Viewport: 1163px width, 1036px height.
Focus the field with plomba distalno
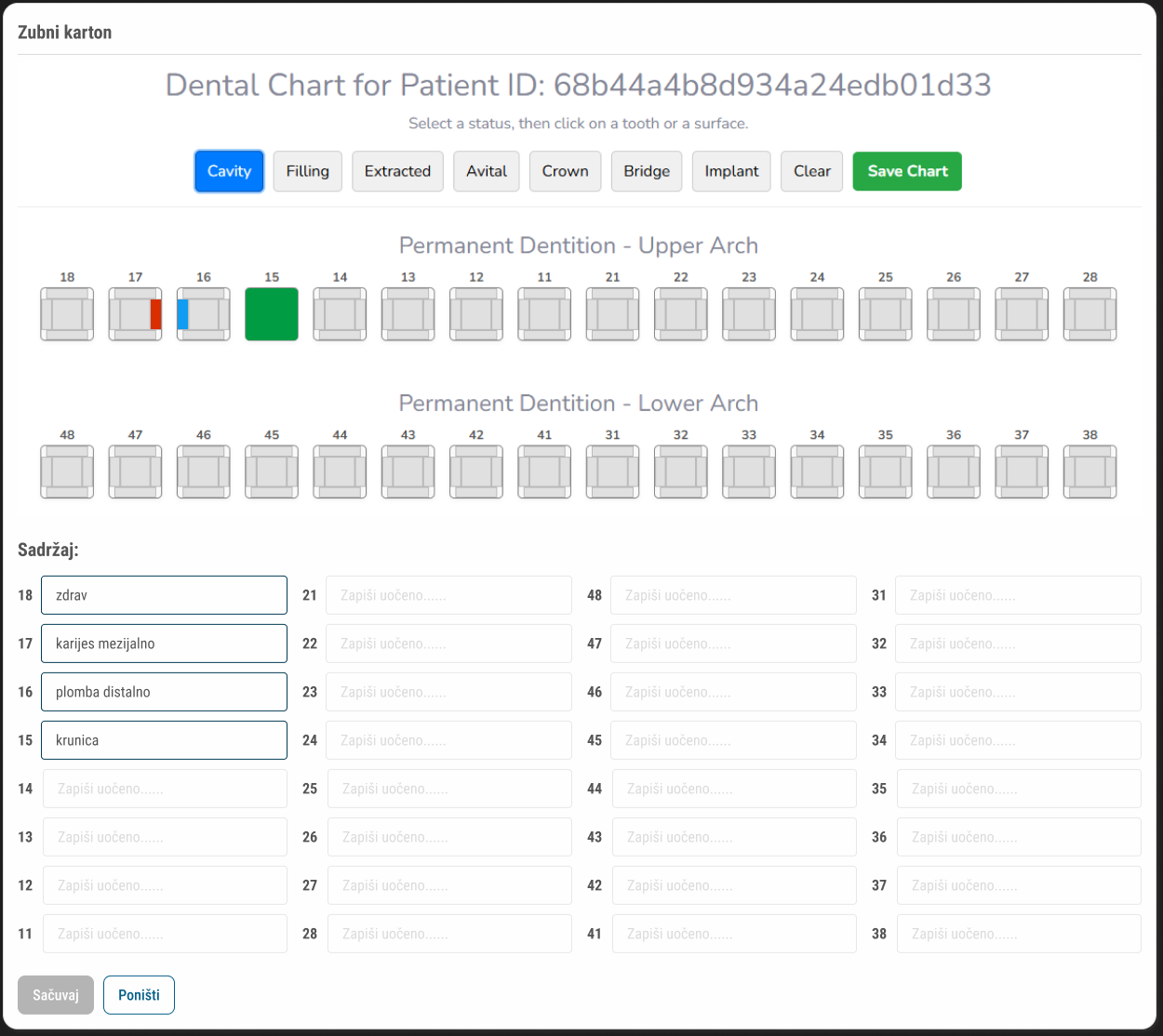(x=164, y=692)
